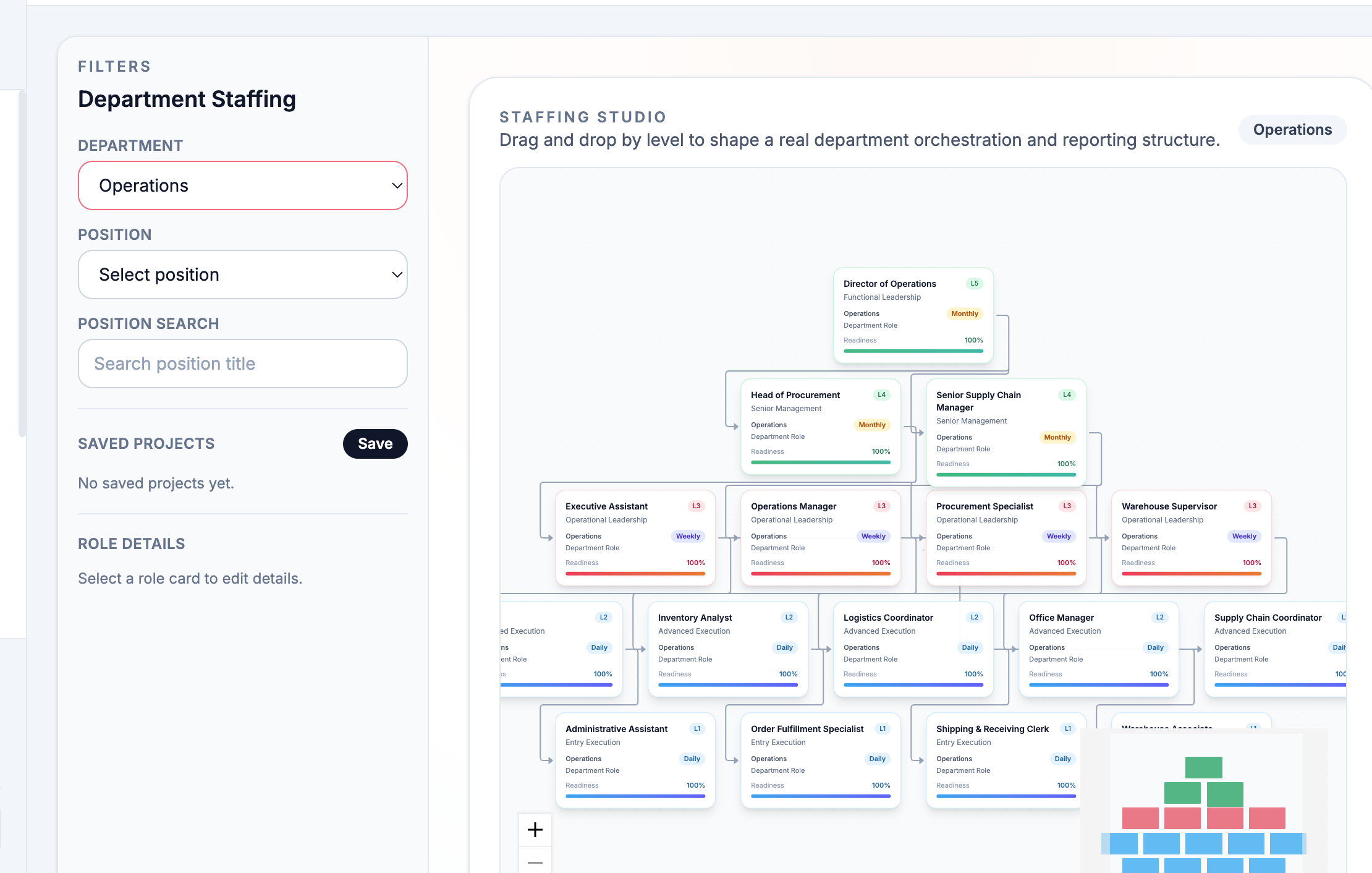Select the Operations chip beside Staffing Studio

tap(1292, 130)
